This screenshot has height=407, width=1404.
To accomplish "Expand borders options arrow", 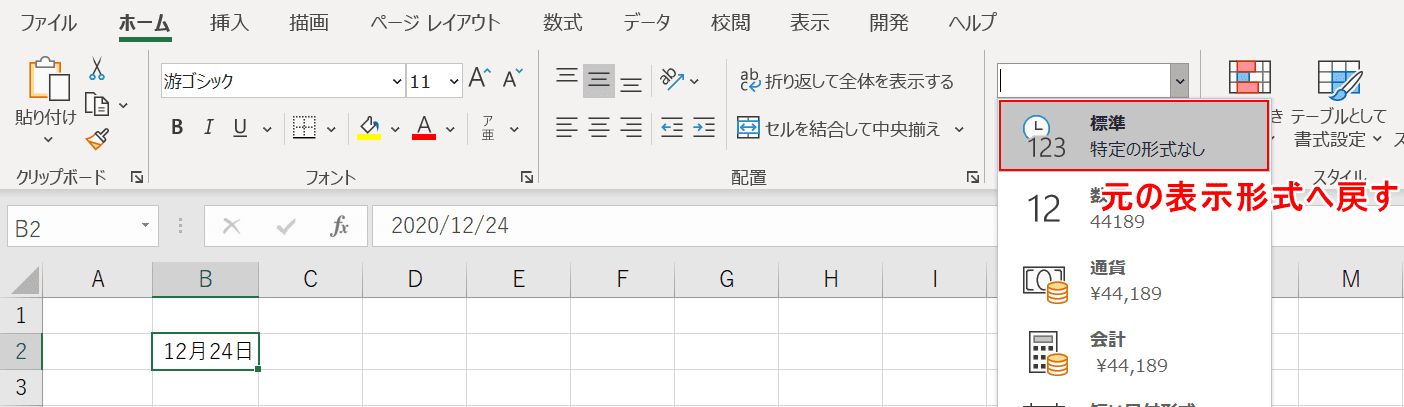I will (x=331, y=128).
